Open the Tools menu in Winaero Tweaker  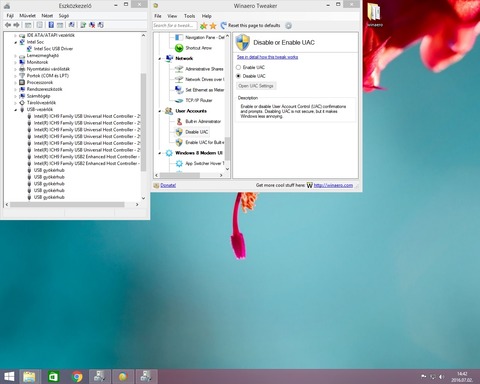pos(190,16)
